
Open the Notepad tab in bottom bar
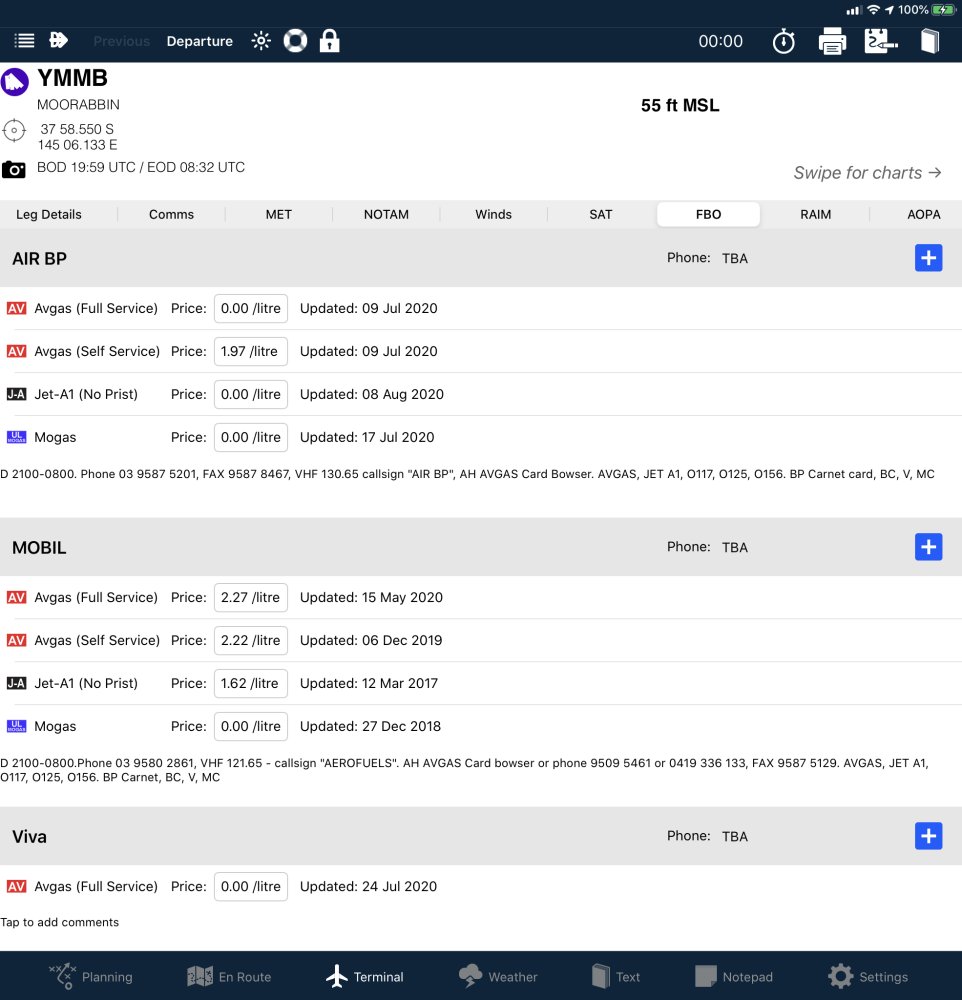(x=734, y=976)
